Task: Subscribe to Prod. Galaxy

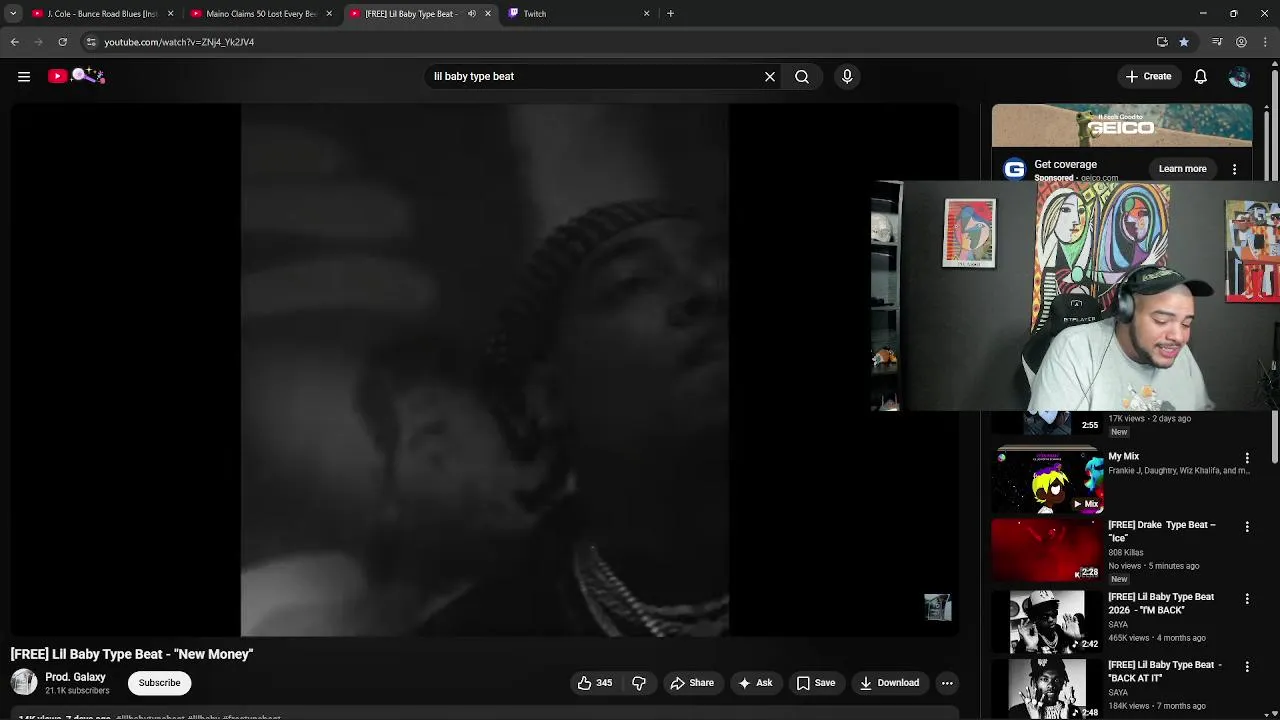Action: pos(159,683)
